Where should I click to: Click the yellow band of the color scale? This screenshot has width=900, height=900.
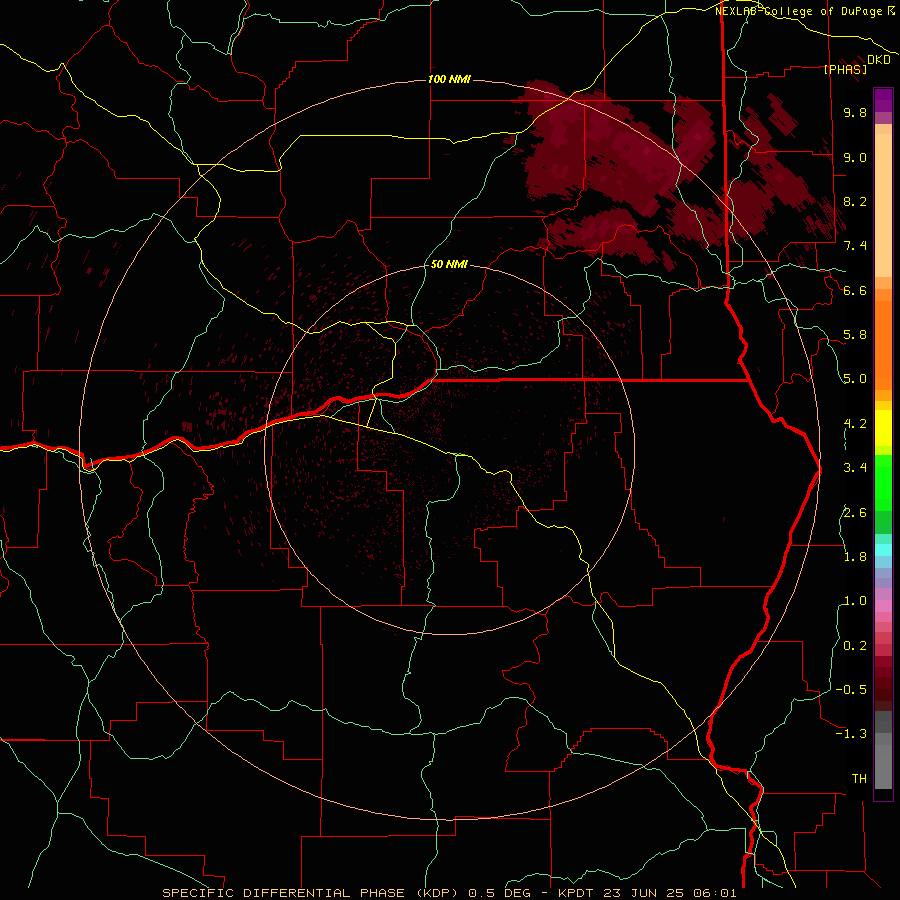point(883,428)
